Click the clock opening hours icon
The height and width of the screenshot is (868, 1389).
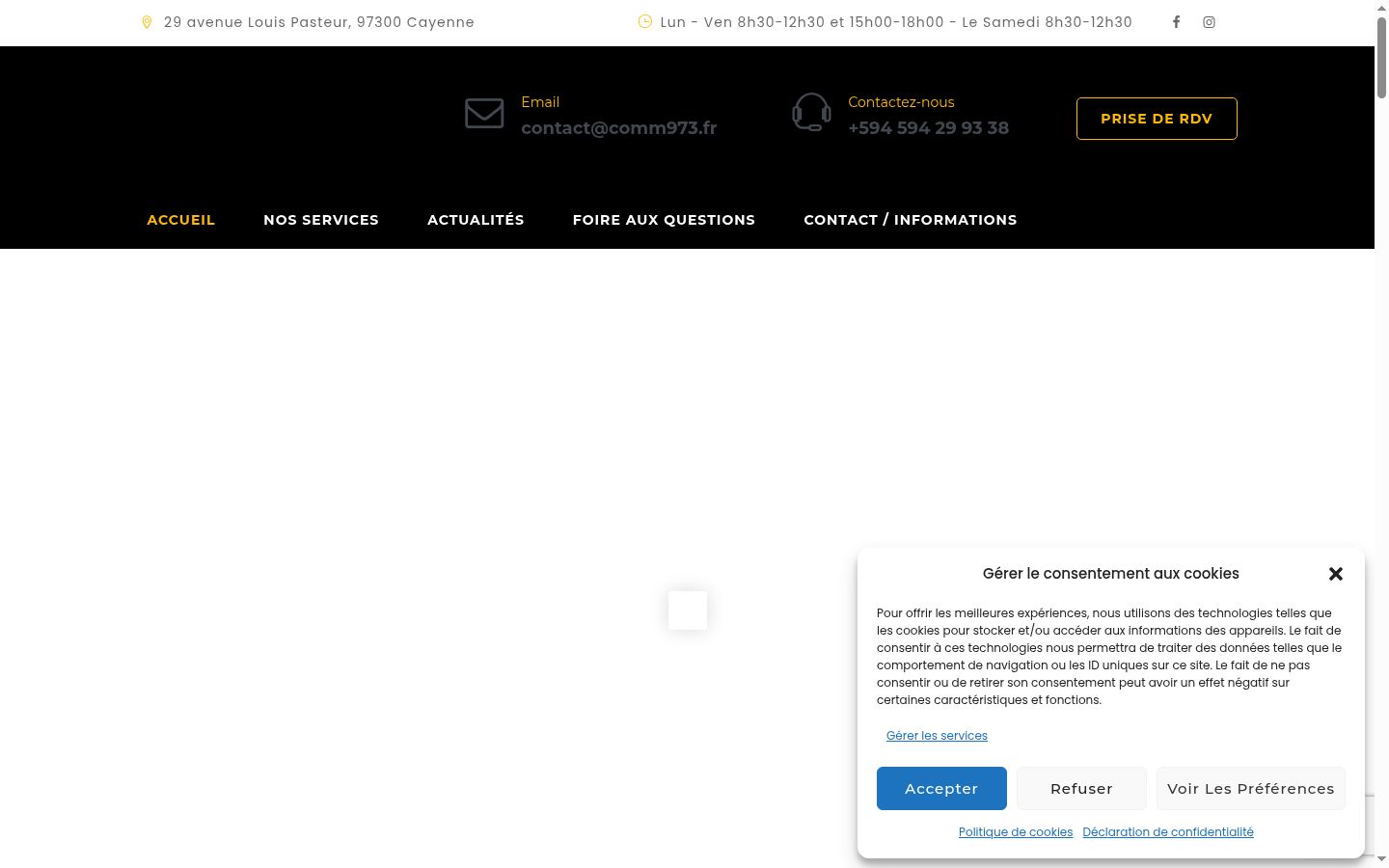click(645, 21)
